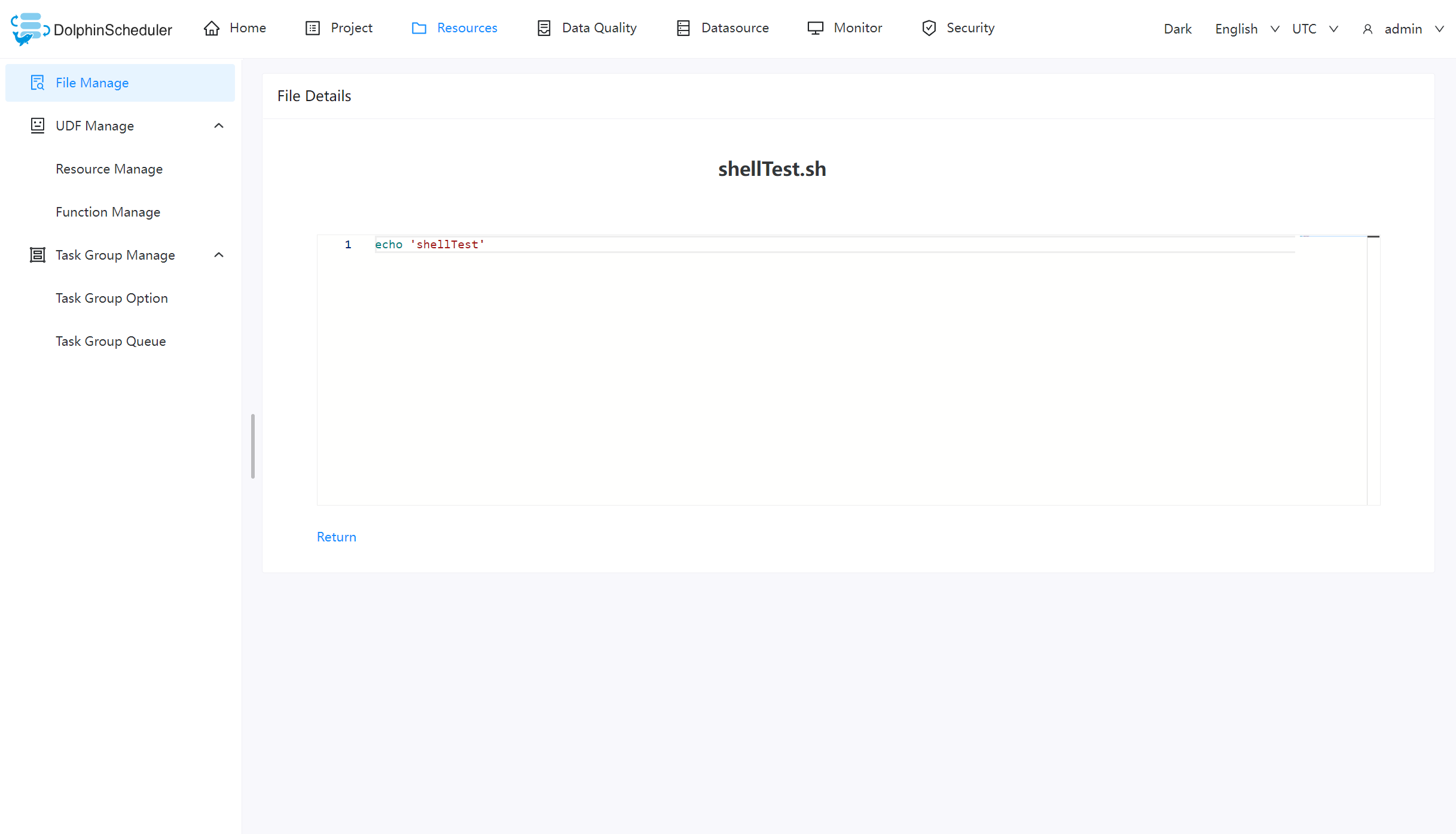Click line 1 of the shellTest.sh code
The width and height of the screenshot is (1456, 834).
coord(429,244)
